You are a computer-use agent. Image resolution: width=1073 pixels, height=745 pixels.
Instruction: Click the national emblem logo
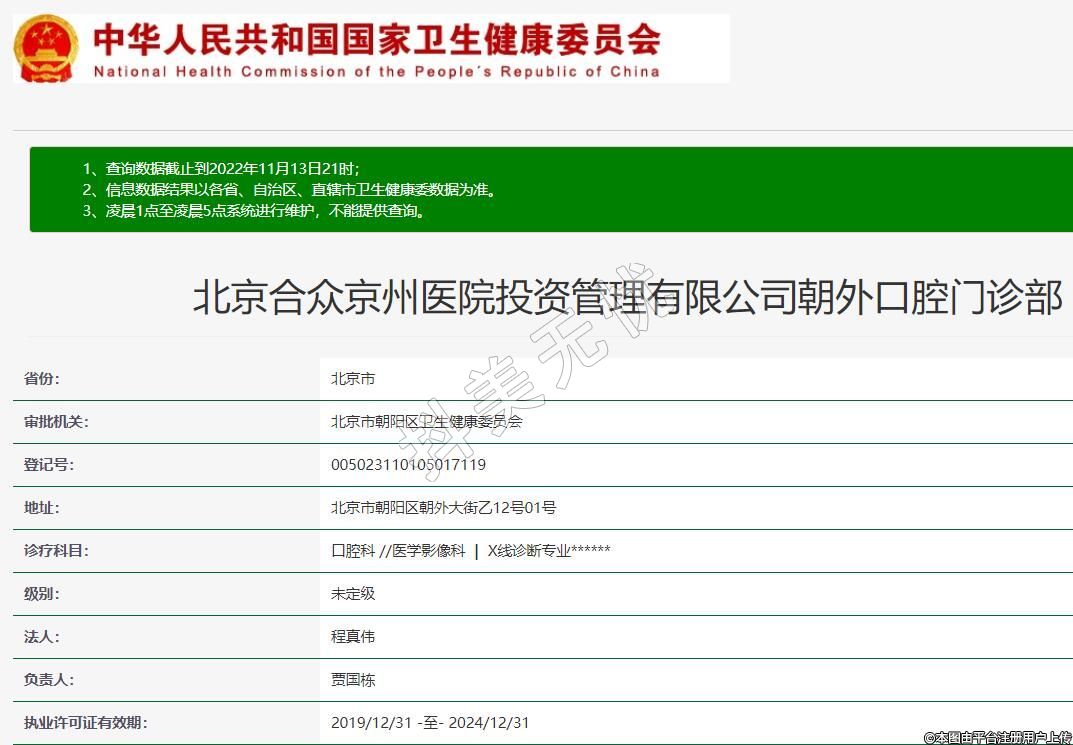pyautogui.click(x=46, y=49)
